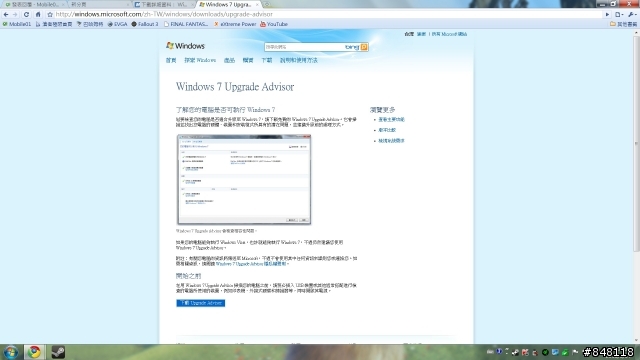Go back with the browser back arrow
This screenshot has width=640, height=360.
click(x=6, y=14)
